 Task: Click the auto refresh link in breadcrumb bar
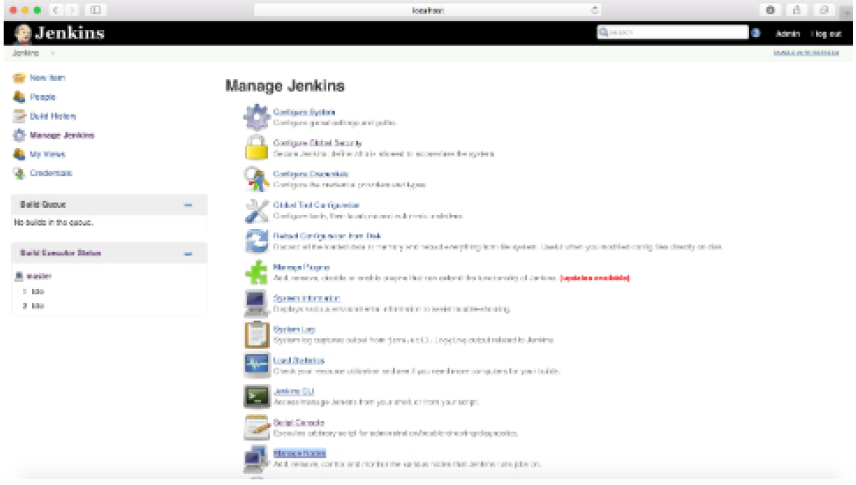pos(806,53)
